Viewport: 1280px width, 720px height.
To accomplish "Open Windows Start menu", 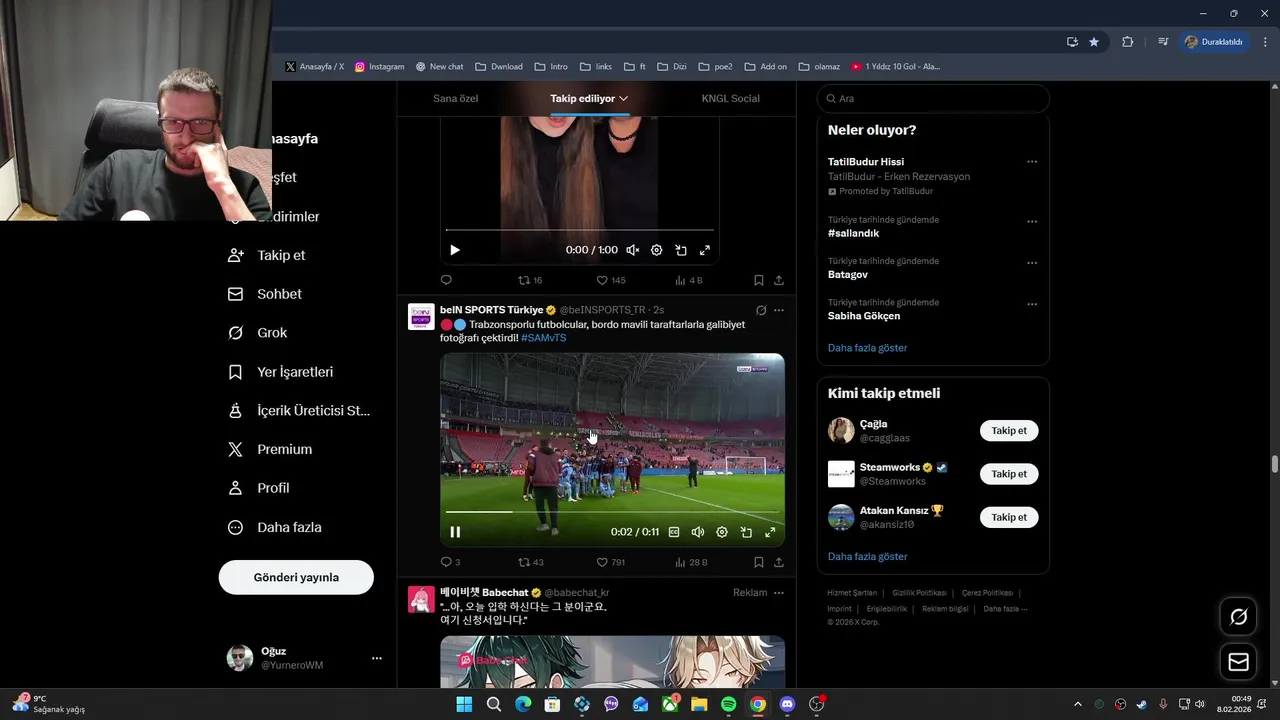I will (464, 704).
